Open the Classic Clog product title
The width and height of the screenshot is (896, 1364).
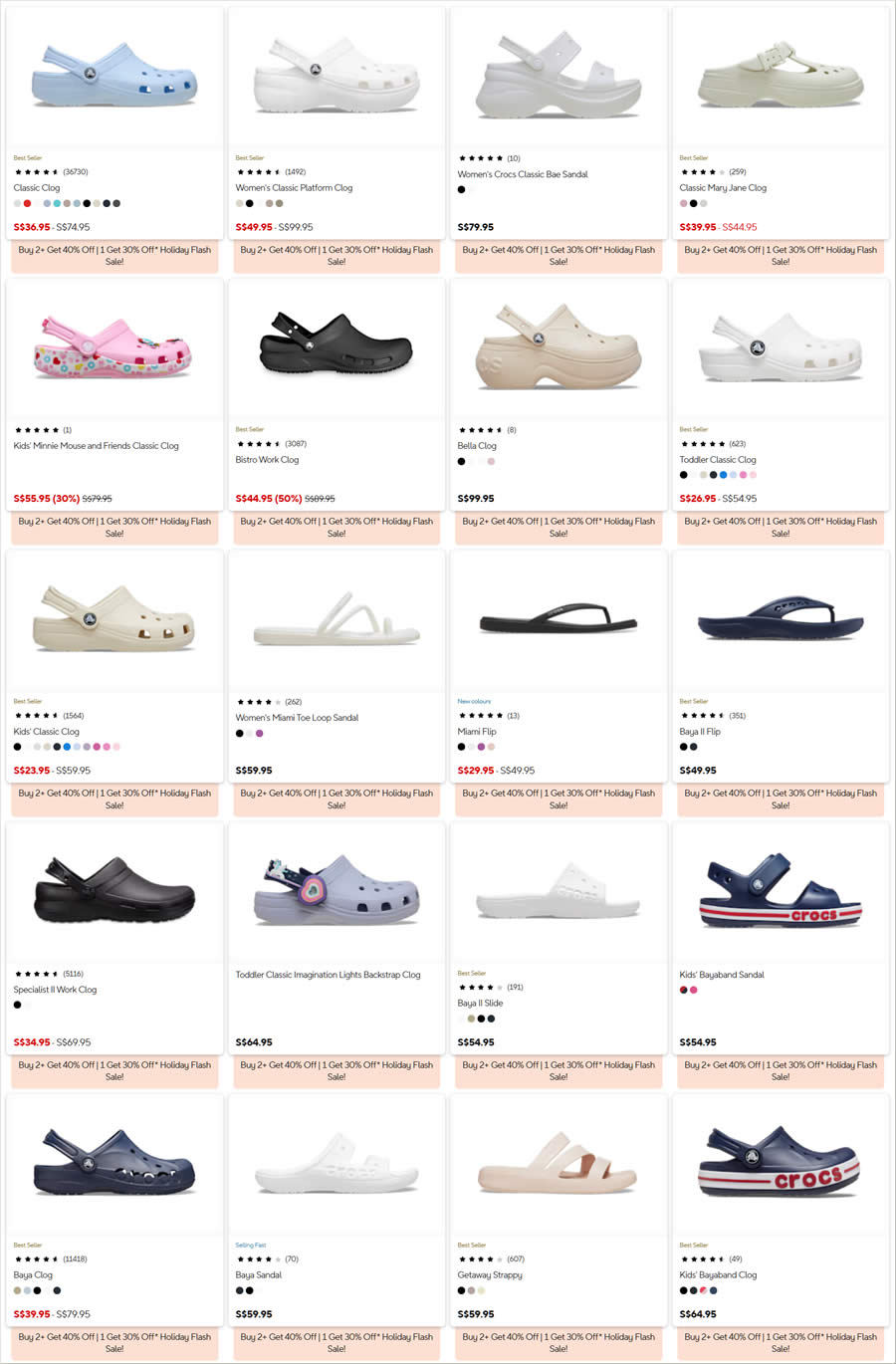tap(37, 187)
